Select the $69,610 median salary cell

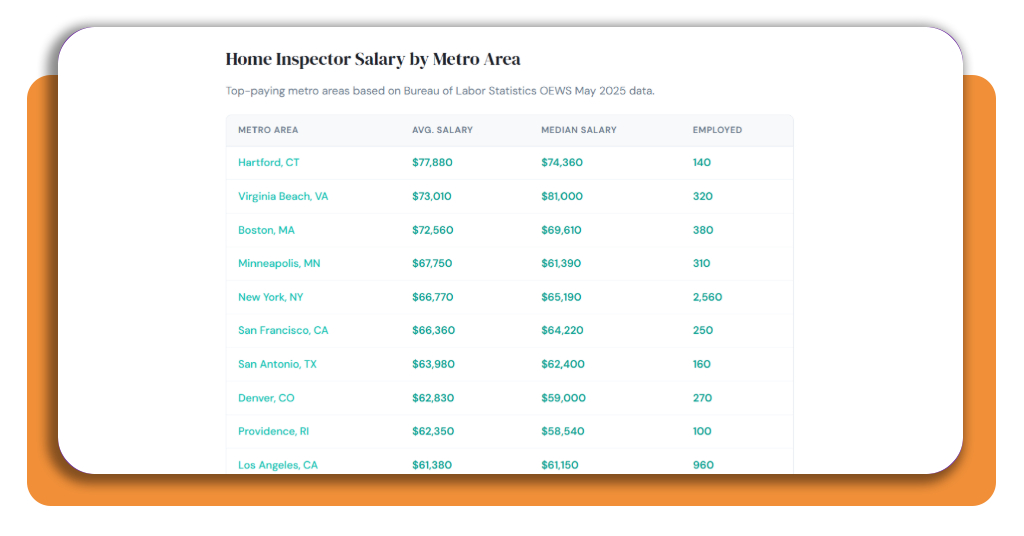tap(561, 230)
